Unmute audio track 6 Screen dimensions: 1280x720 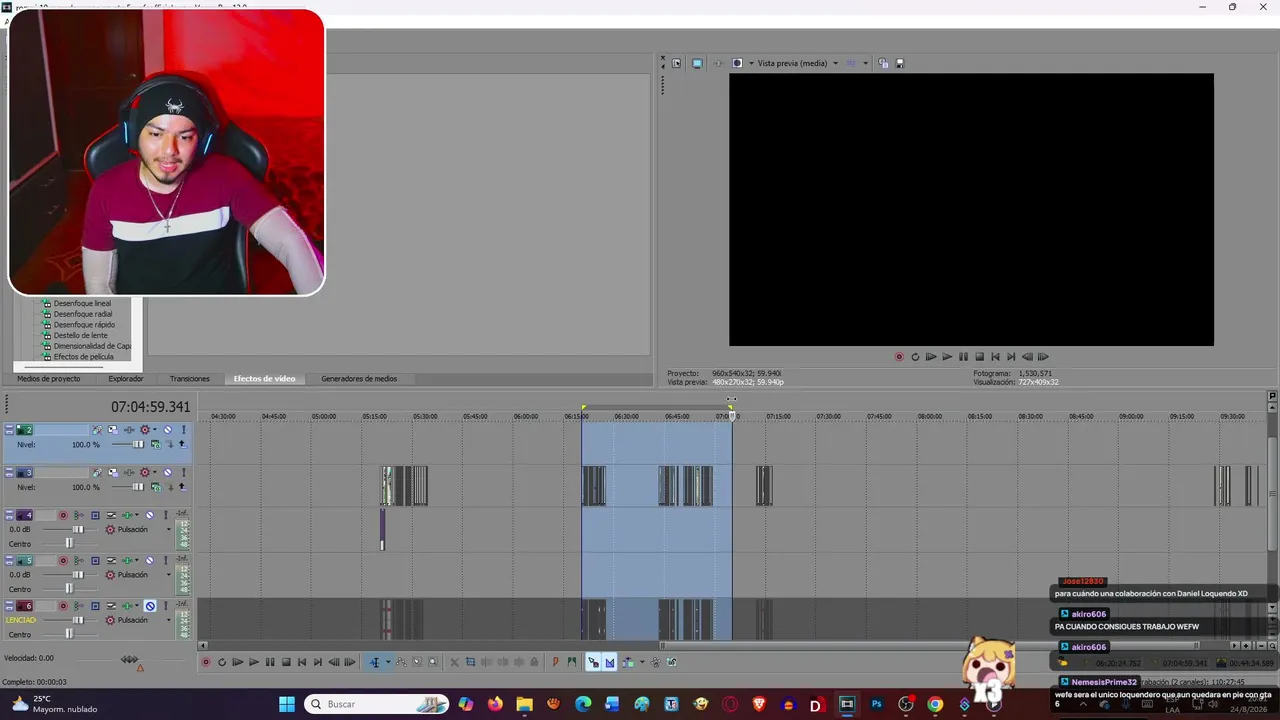(x=150, y=606)
